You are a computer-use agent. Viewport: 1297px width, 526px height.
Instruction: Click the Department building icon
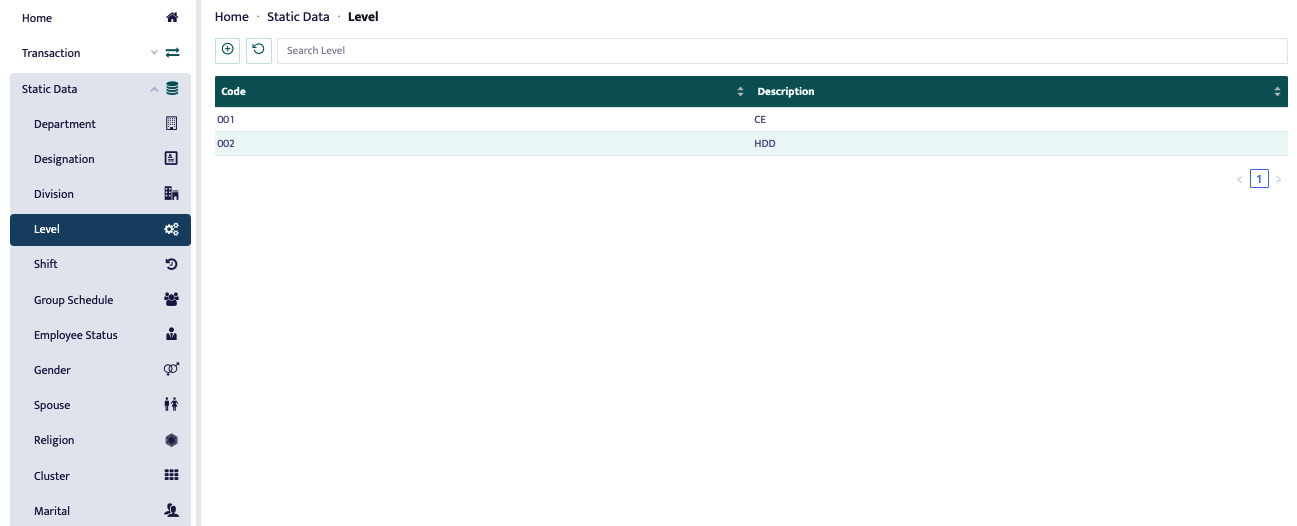click(171, 124)
